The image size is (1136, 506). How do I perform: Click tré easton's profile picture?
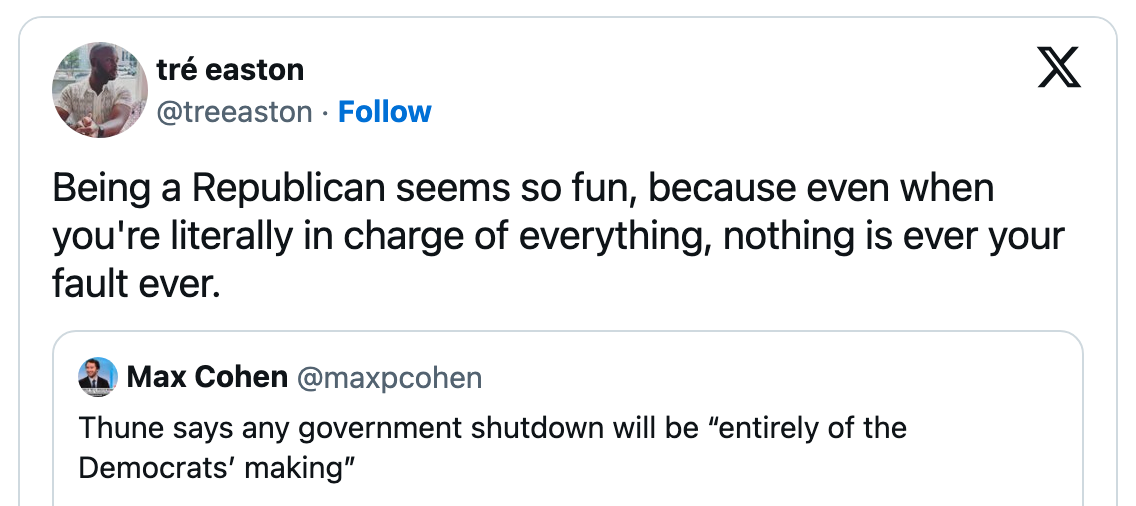pyautogui.click(x=100, y=90)
